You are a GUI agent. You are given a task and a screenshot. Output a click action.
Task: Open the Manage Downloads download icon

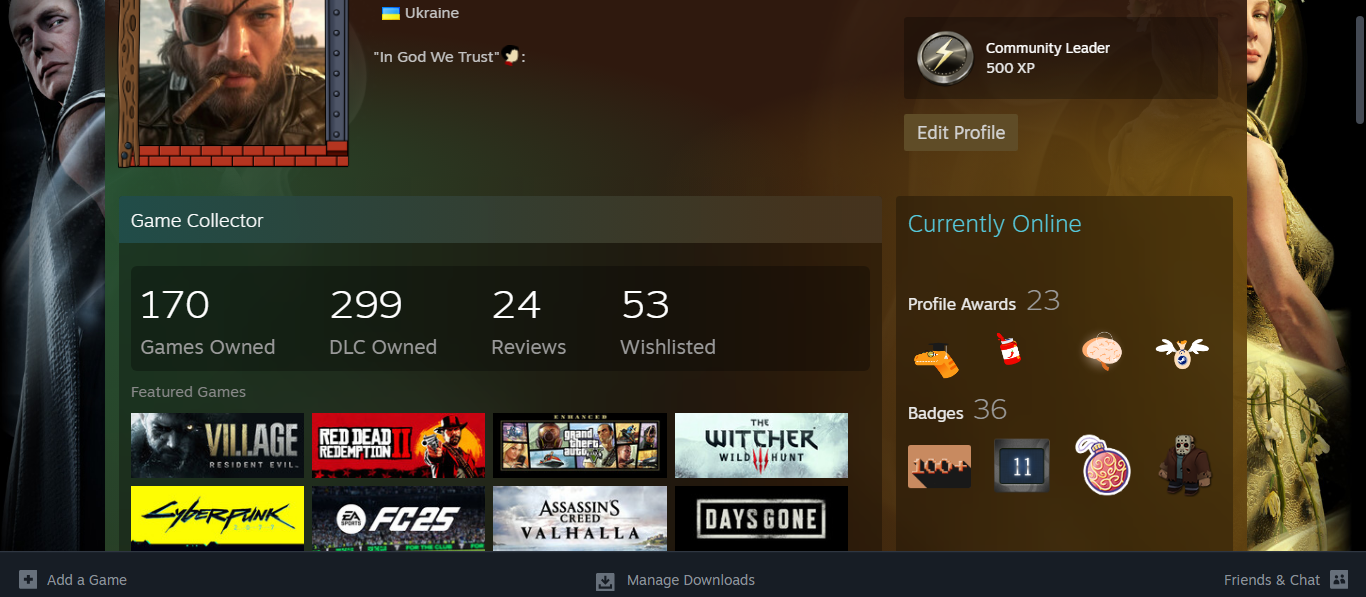coord(605,581)
